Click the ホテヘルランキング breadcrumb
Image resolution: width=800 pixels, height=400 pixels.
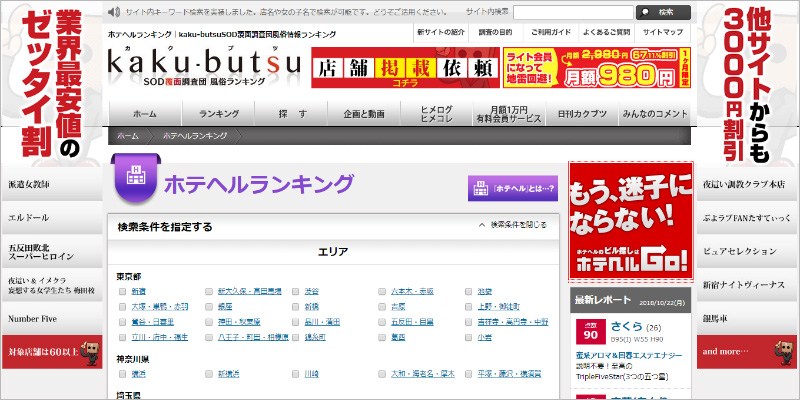[x=195, y=136]
